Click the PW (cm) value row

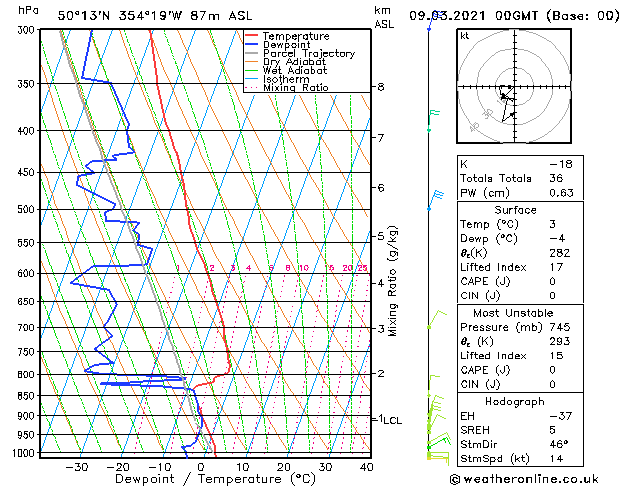(520, 193)
